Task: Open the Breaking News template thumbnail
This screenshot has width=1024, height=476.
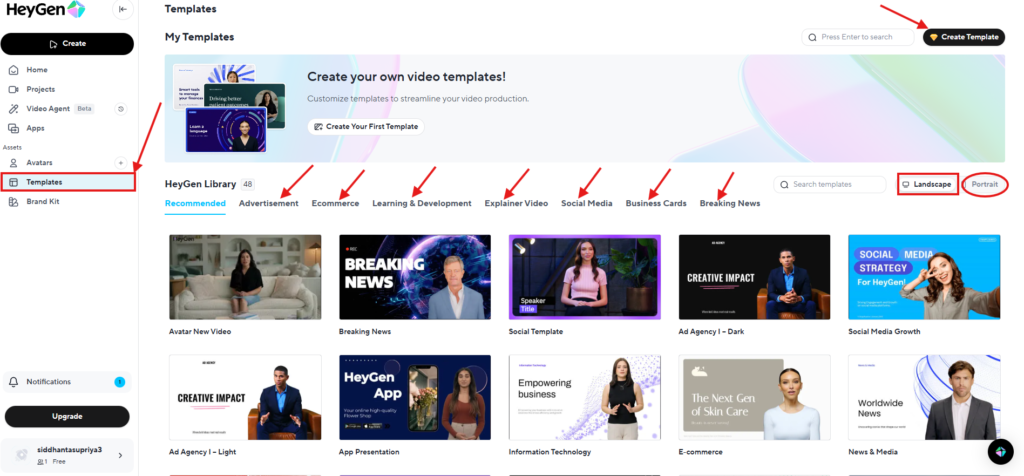Action: (x=415, y=277)
